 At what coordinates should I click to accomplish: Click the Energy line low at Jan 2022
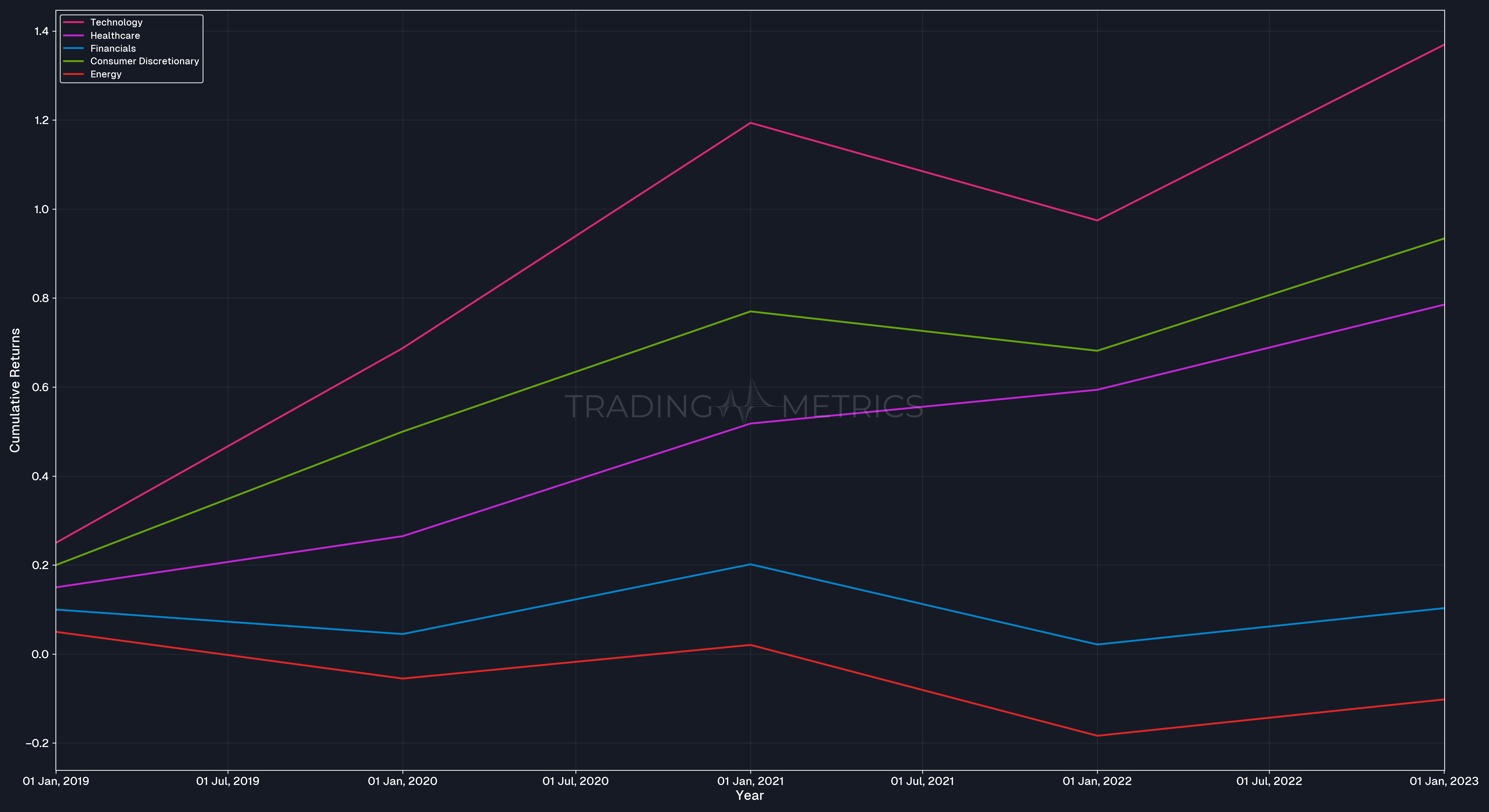coord(1097,736)
